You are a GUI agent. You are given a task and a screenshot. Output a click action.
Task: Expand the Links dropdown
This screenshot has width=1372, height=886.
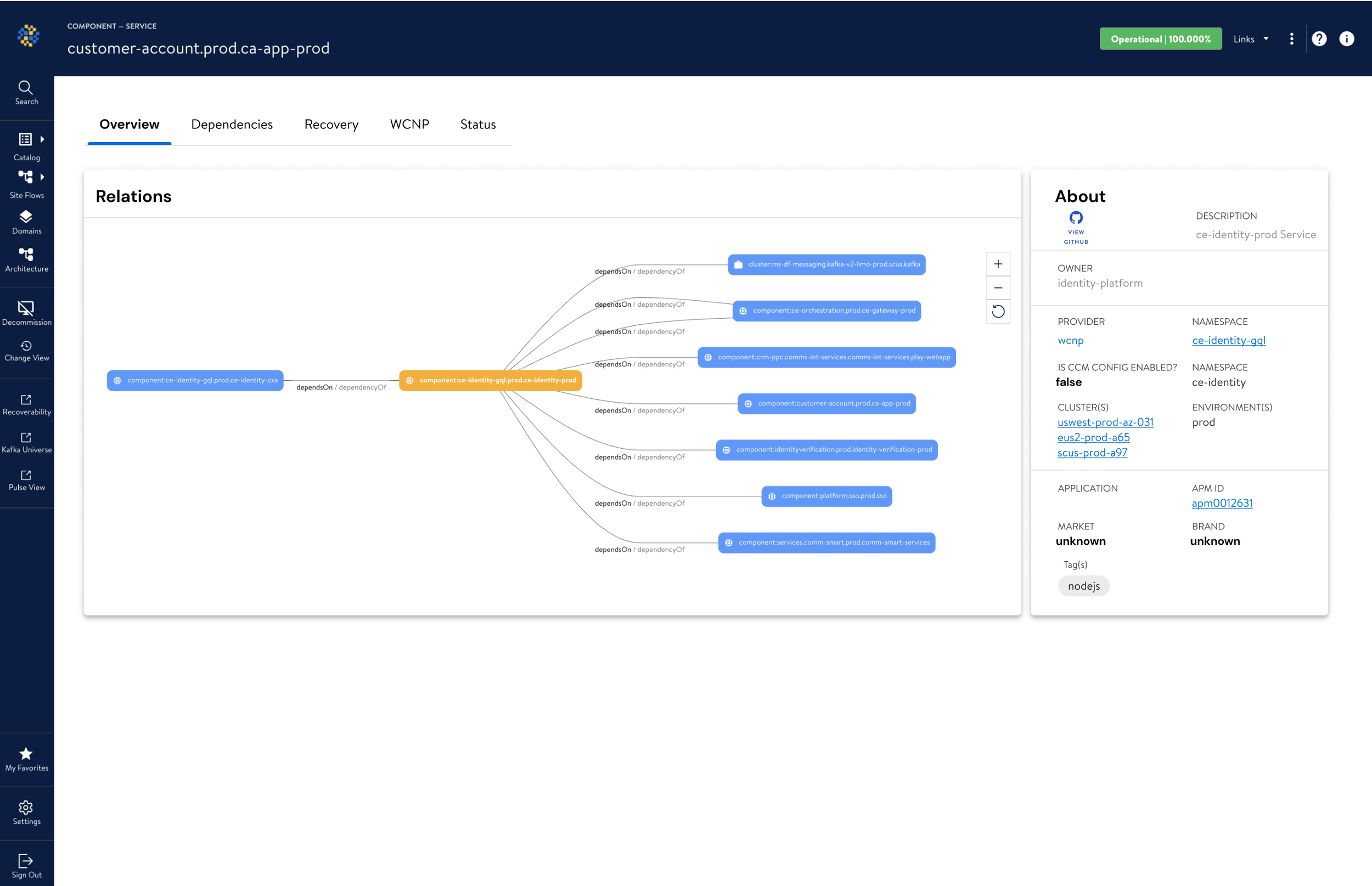[x=1251, y=39]
